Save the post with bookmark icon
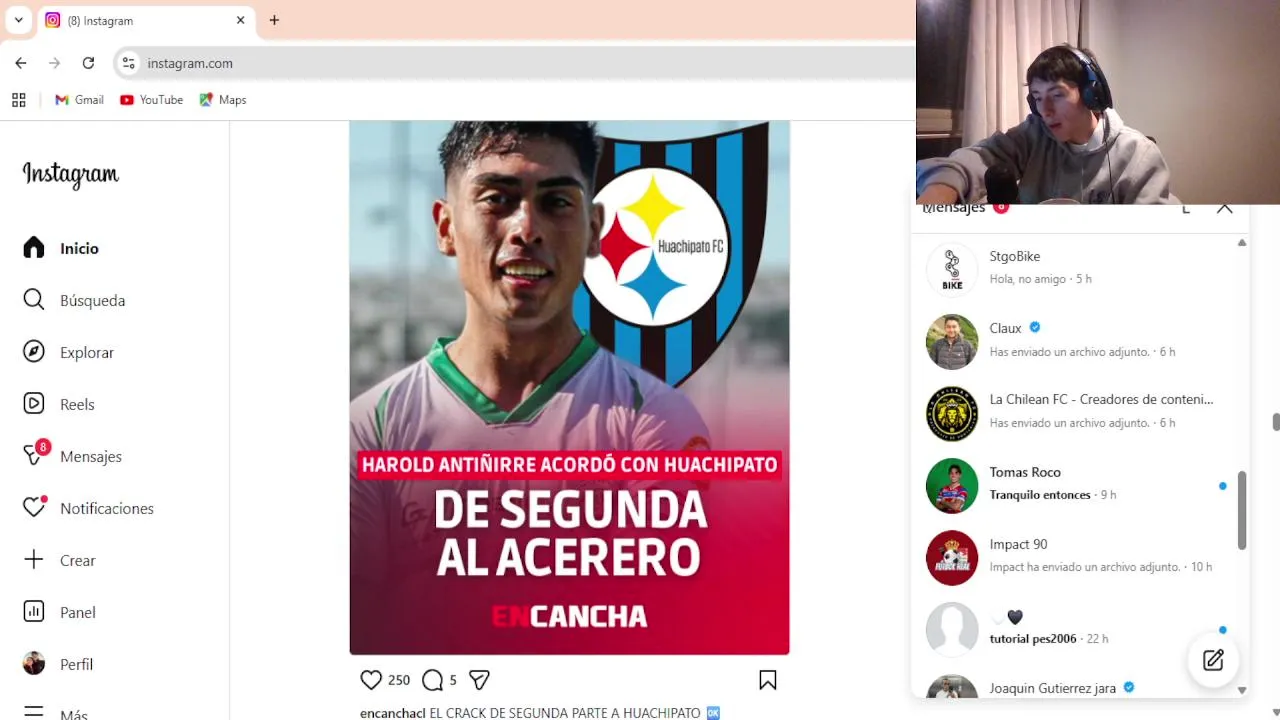This screenshot has height=720, width=1280. pyautogui.click(x=768, y=680)
